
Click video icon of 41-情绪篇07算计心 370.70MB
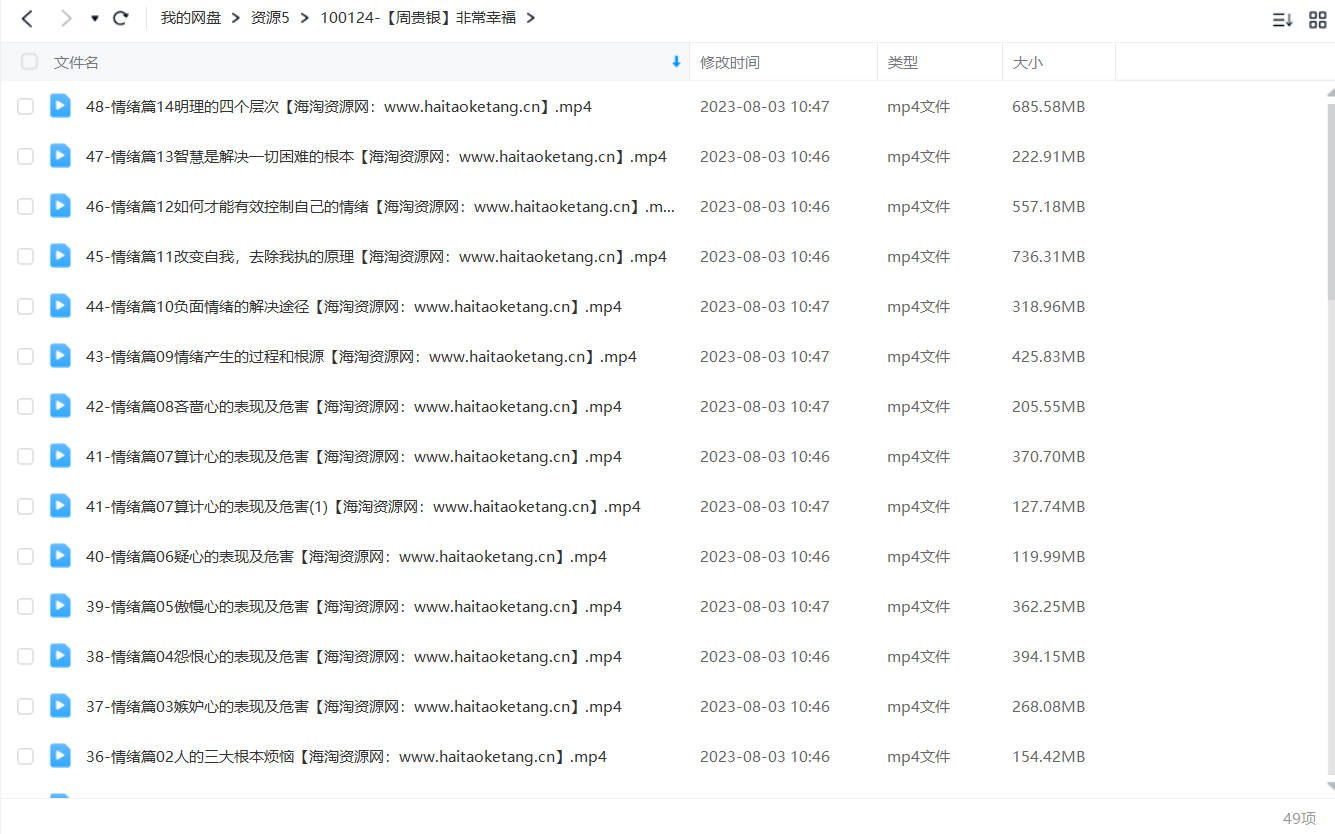pos(61,455)
